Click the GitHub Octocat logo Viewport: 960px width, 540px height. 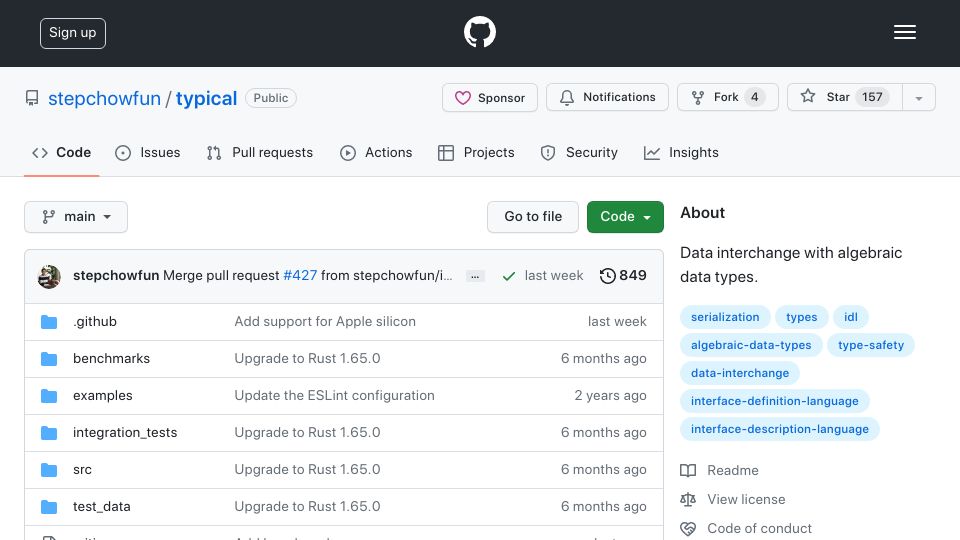point(479,32)
